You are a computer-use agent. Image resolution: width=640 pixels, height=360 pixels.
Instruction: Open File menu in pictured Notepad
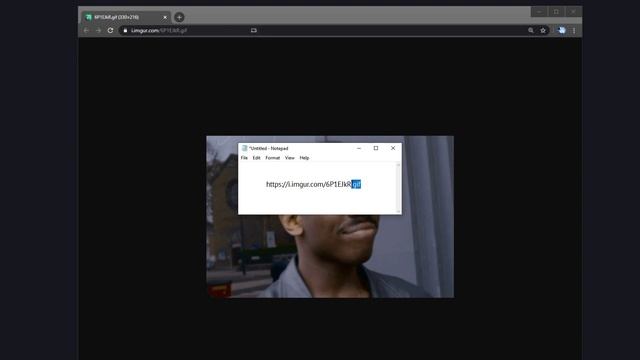coord(244,158)
